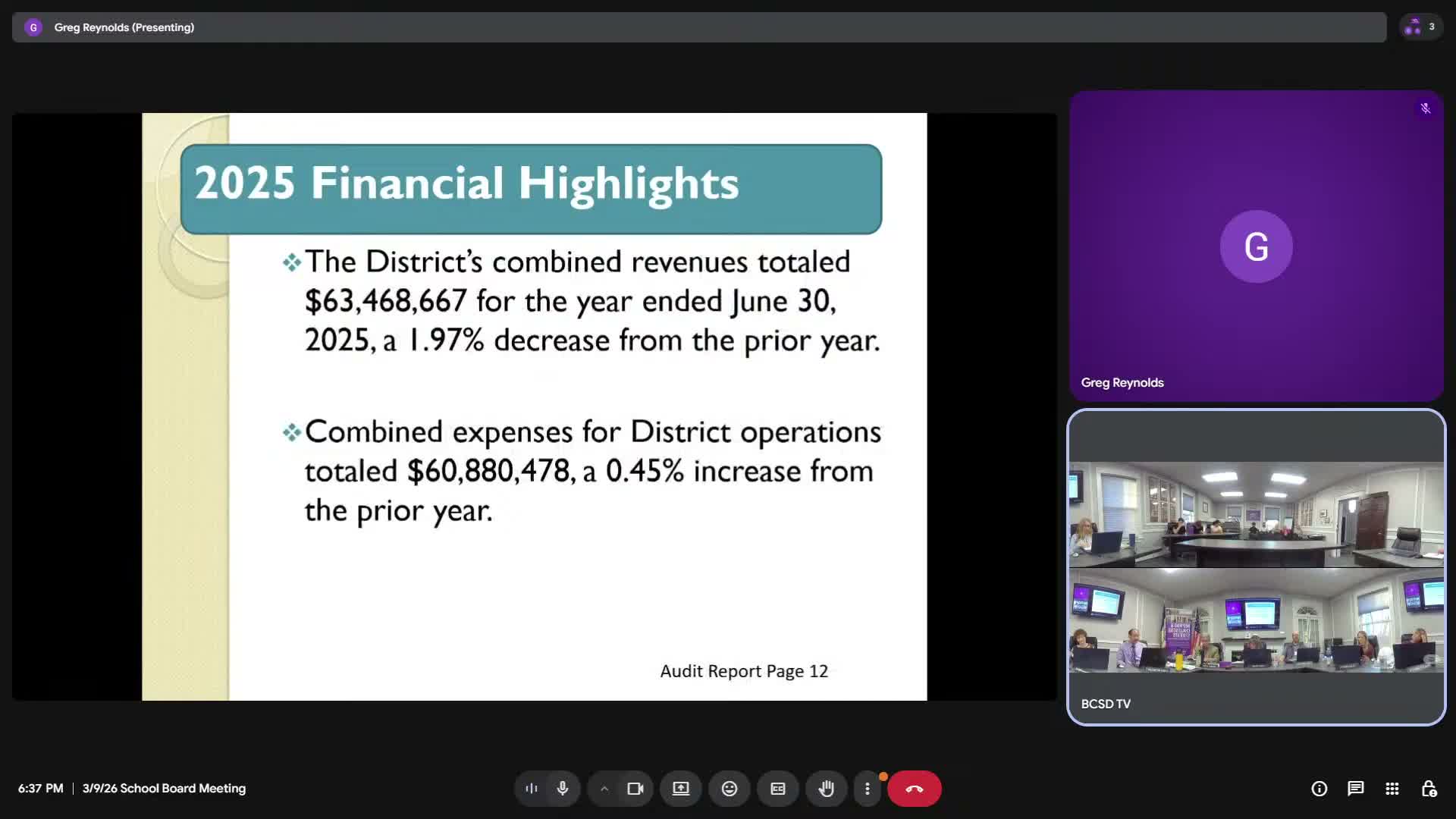This screenshot has width=1456, height=819.
Task: Present your screen to the meeting
Action: coord(680,789)
